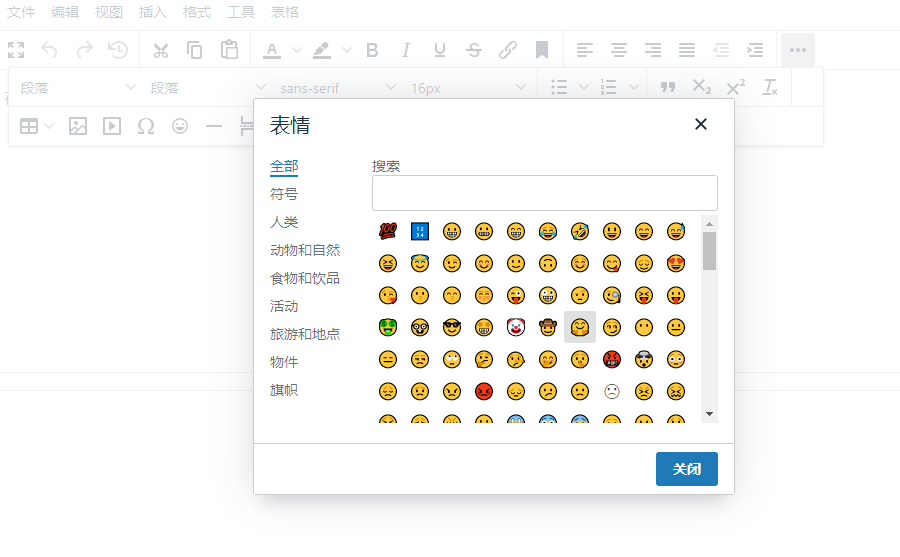Toggle bold formatting
The height and width of the screenshot is (557, 900).
[x=372, y=50]
